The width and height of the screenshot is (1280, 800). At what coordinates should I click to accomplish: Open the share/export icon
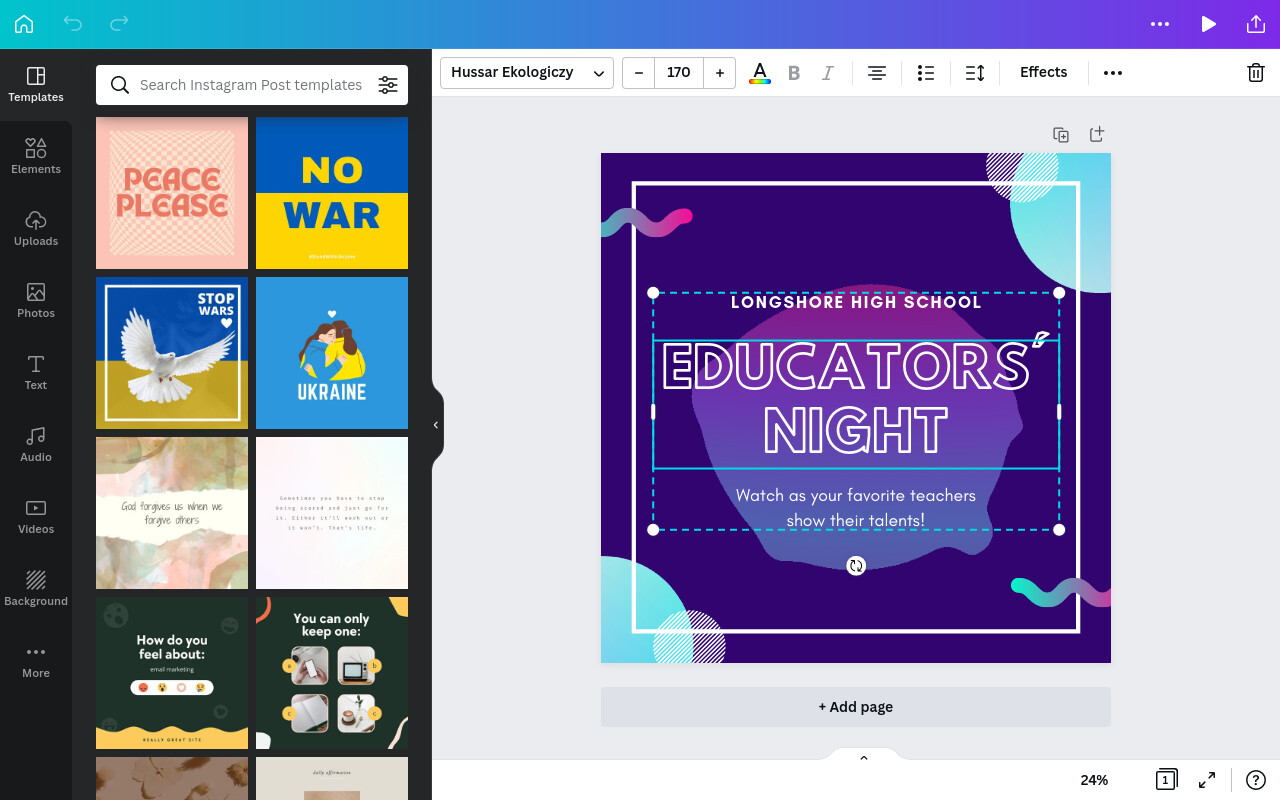point(1255,24)
